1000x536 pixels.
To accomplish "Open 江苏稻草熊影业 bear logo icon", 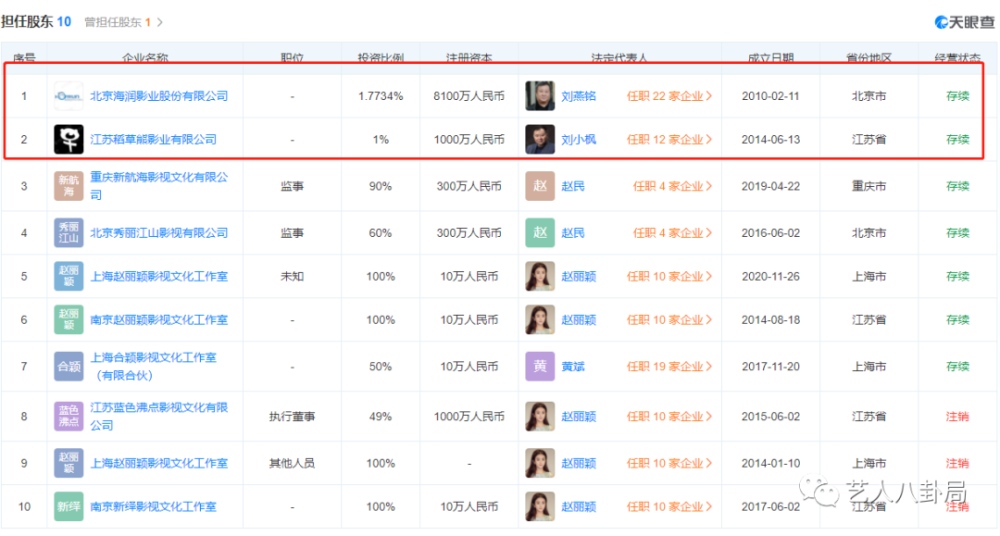I will (68, 139).
